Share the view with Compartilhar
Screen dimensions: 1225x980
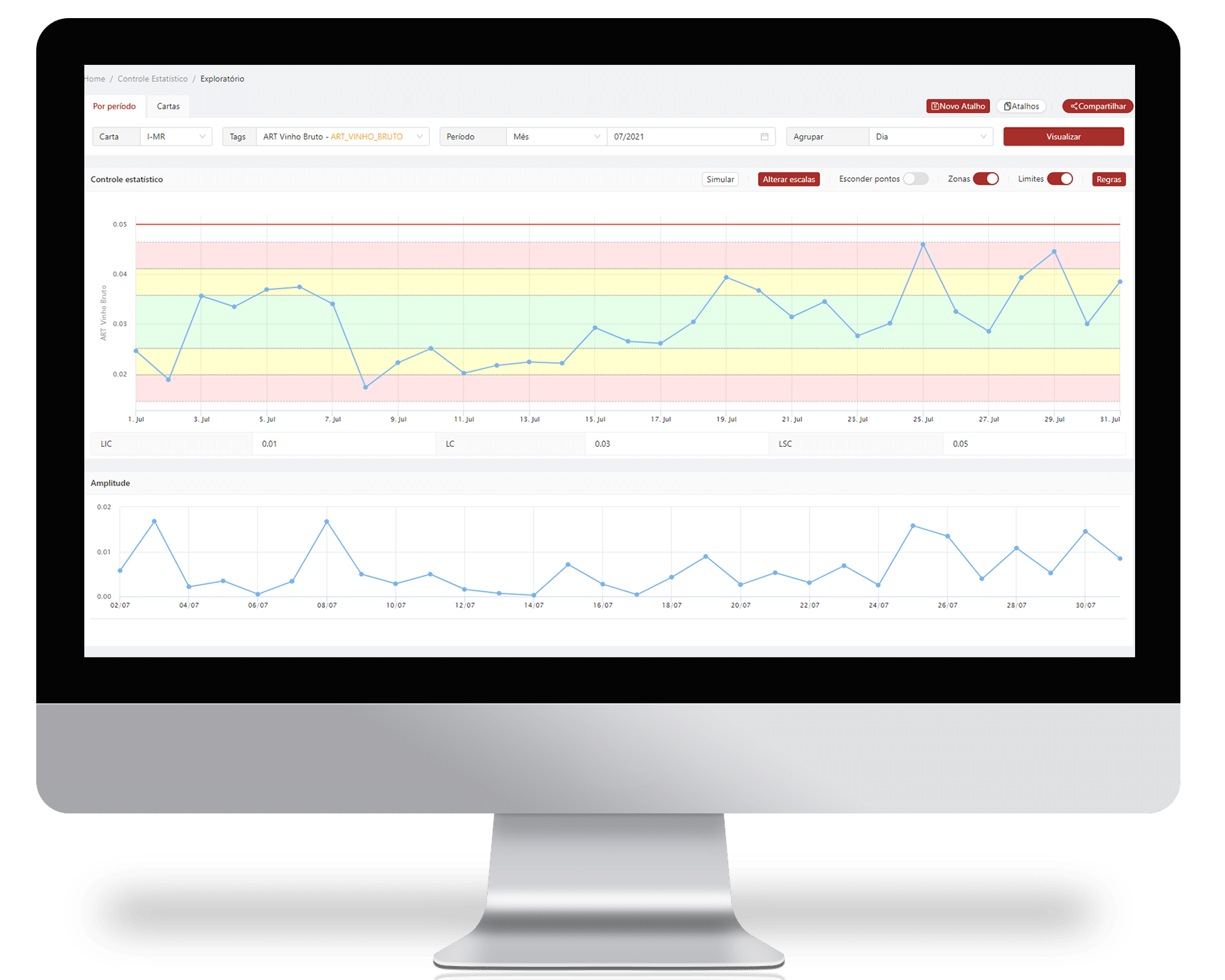(x=1097, y=106)
